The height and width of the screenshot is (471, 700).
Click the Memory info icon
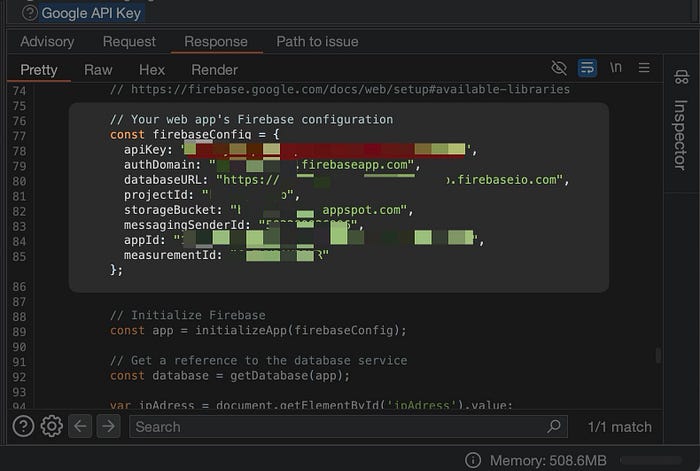click(473, 460)
